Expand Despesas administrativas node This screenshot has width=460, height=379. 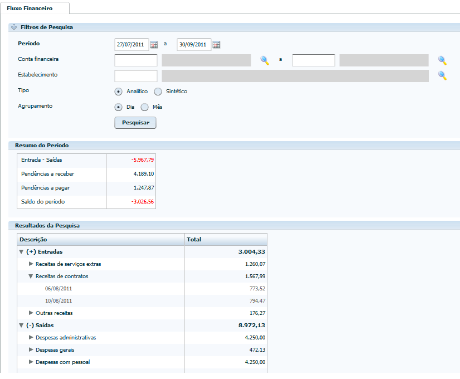pos(31,337)
